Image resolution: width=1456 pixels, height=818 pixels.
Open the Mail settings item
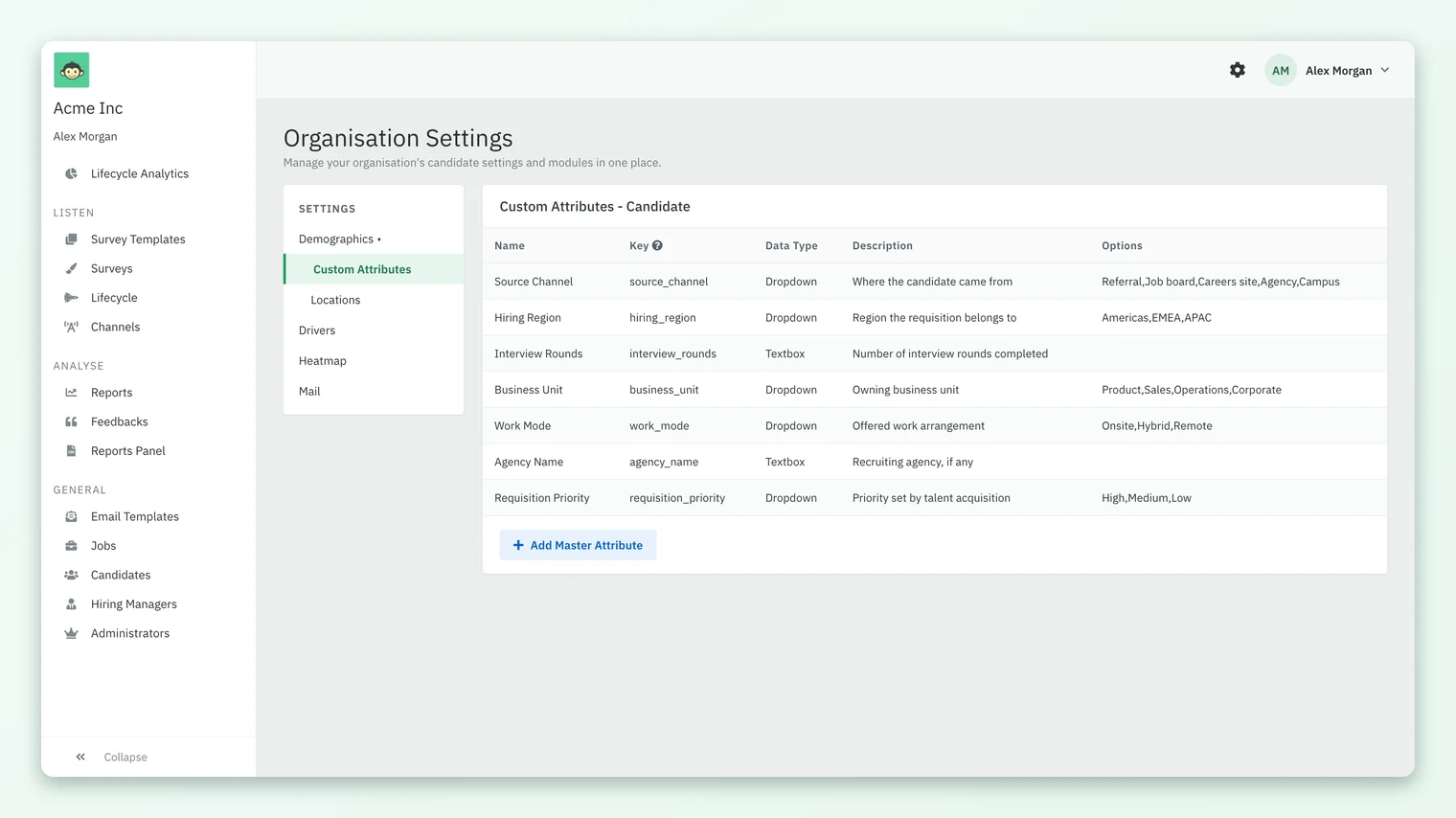(309, 392)
